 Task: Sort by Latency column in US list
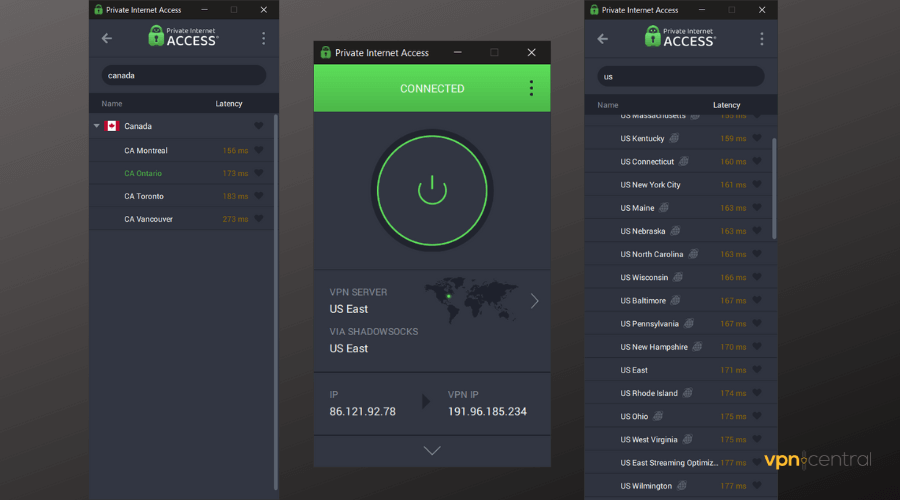tap(726, 105)
